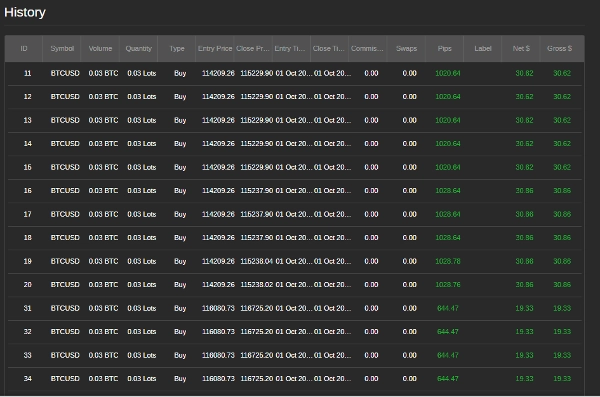Select the ID cell "11"
The width and height of the screenshot is (600, 397).
(x=28, y=74)
